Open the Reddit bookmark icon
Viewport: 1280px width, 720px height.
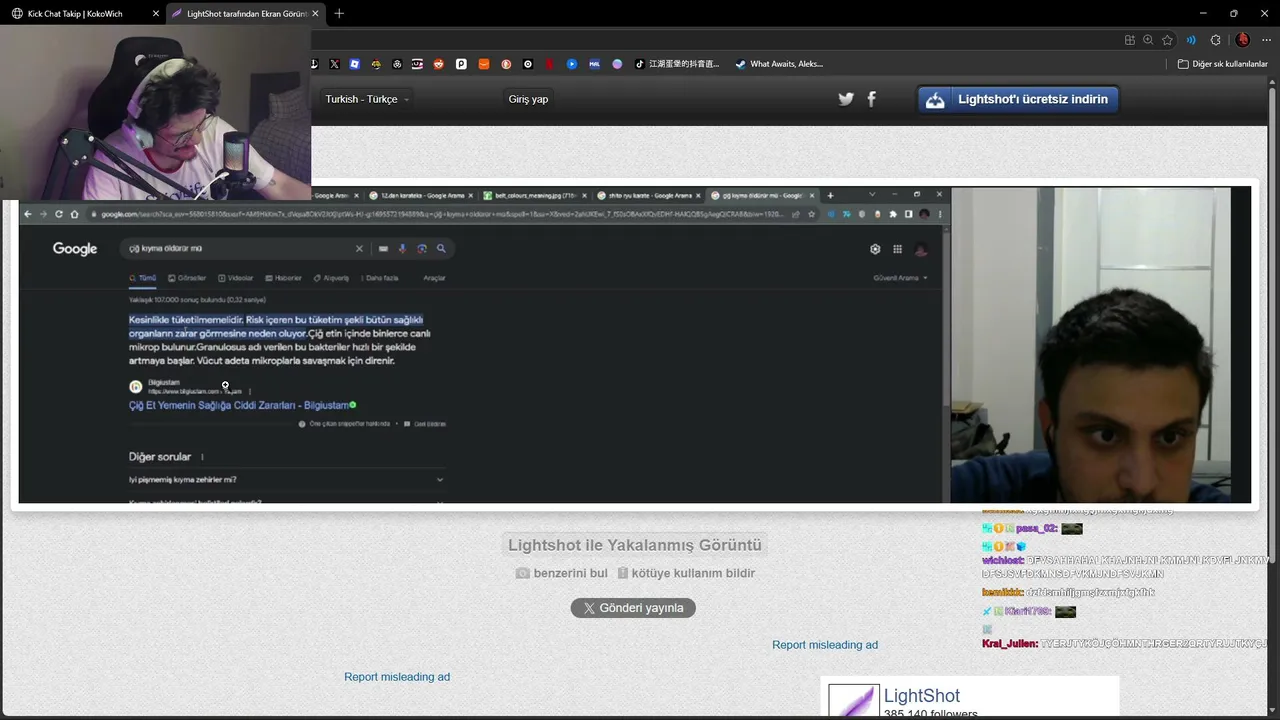439,64
